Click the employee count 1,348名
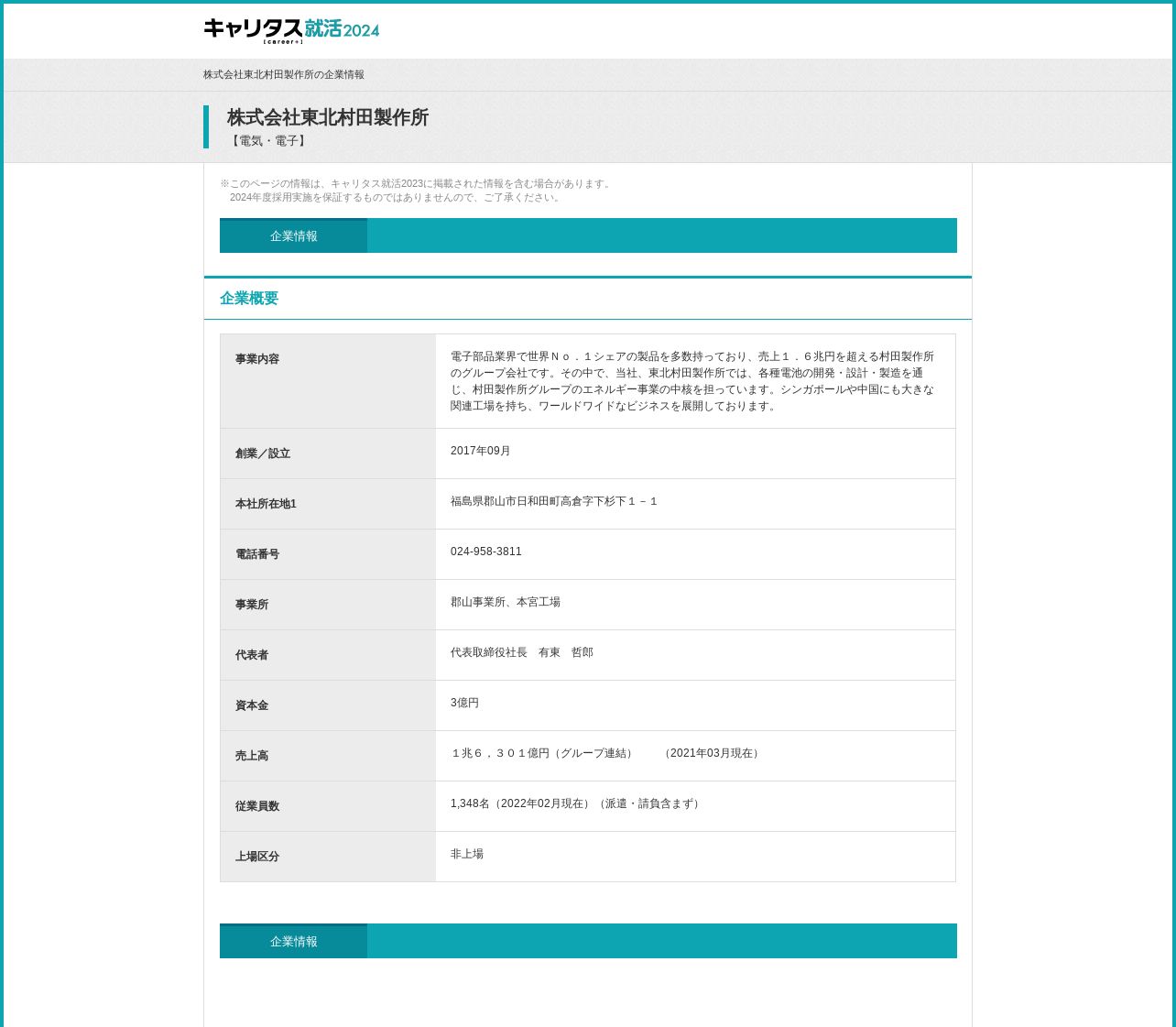This screenshot has height=1027, width=1176. (471, 803)
